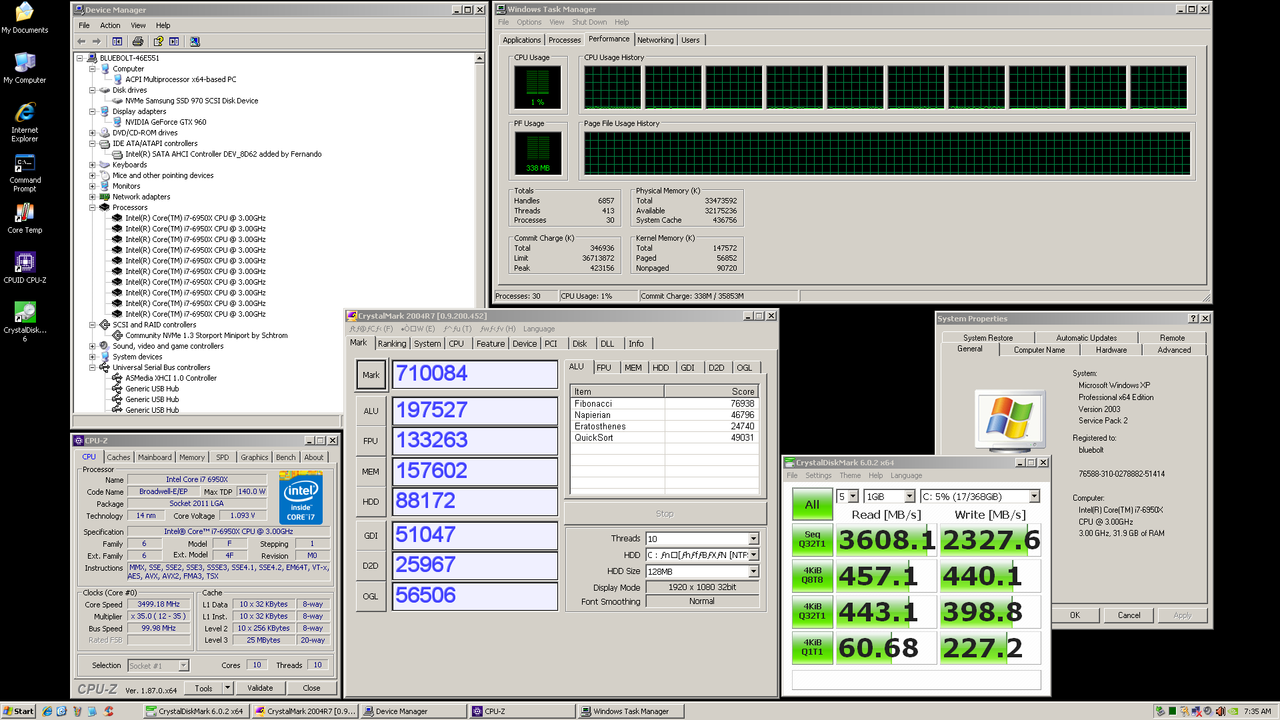Switch to the Hardware tab in System Properties
Screen dimensions: 1280x720
click(x=1113, y=349)
